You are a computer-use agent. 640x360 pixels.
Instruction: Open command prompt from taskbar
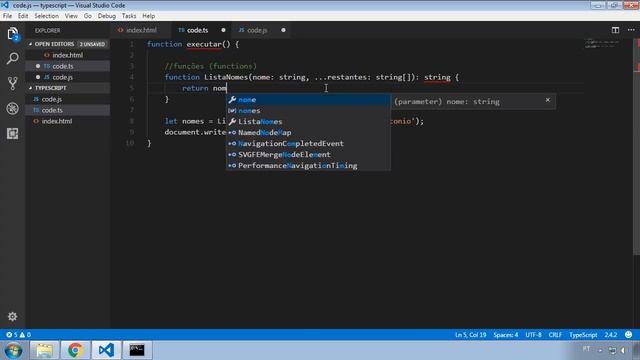(137, 350)
